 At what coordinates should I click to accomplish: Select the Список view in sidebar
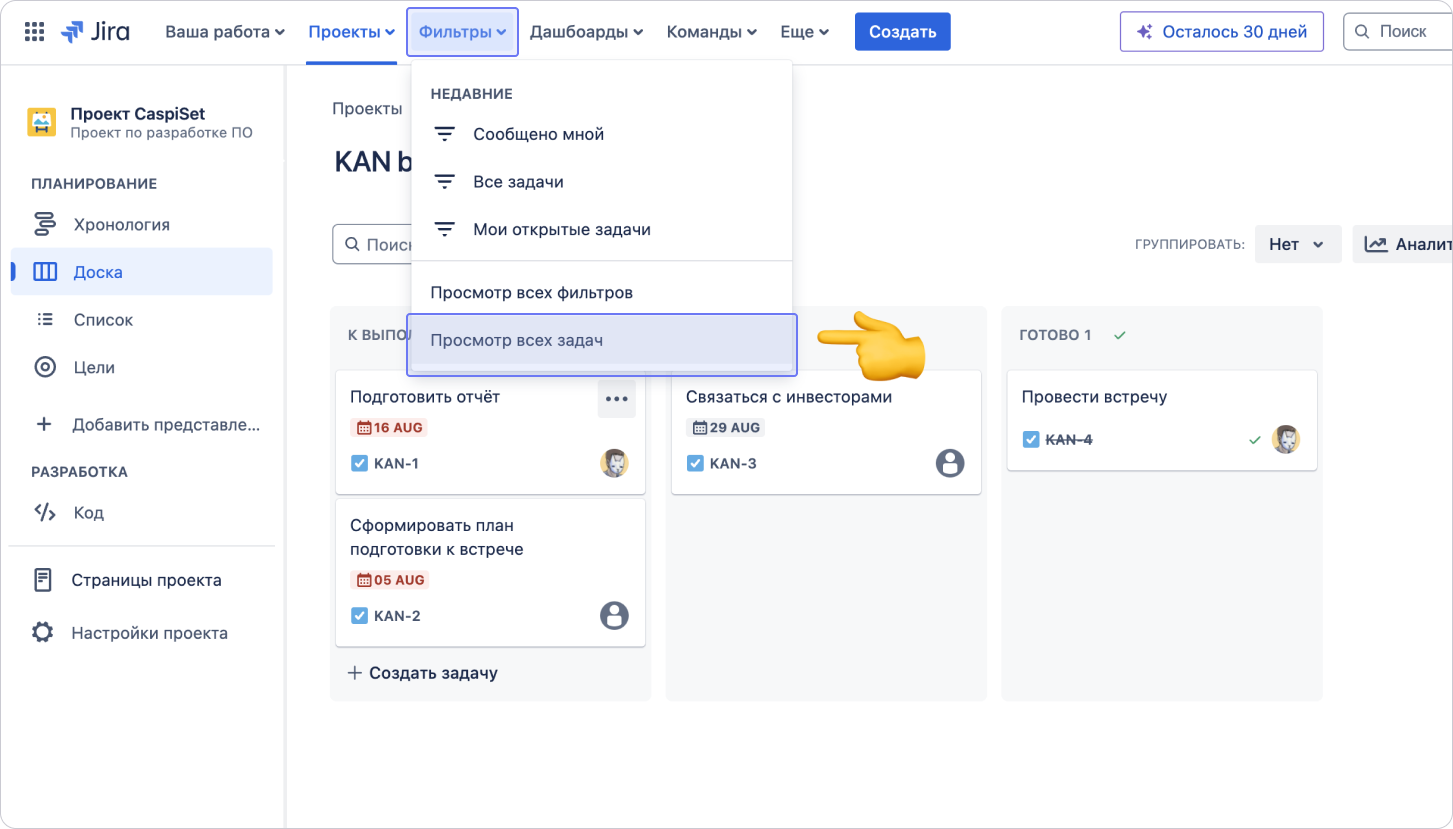point(103,320)
